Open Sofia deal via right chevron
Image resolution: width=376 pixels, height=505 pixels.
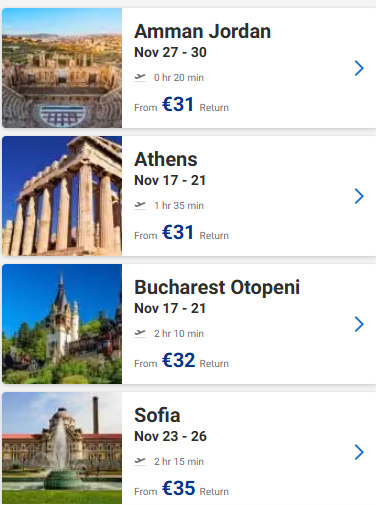pyautogui.click(x=359, y=452)
